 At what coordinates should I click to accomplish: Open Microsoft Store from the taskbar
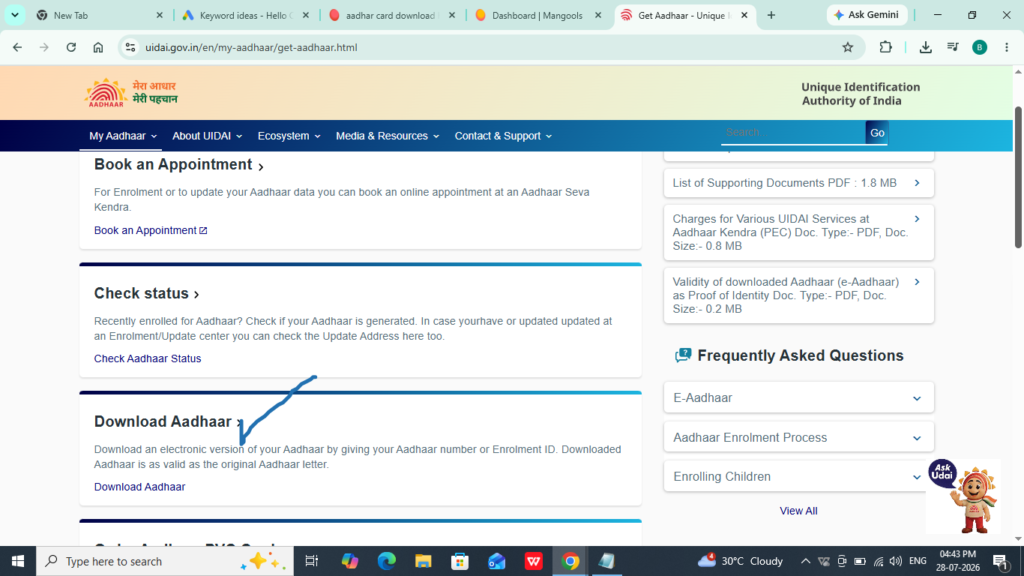[x=460, y=561]
